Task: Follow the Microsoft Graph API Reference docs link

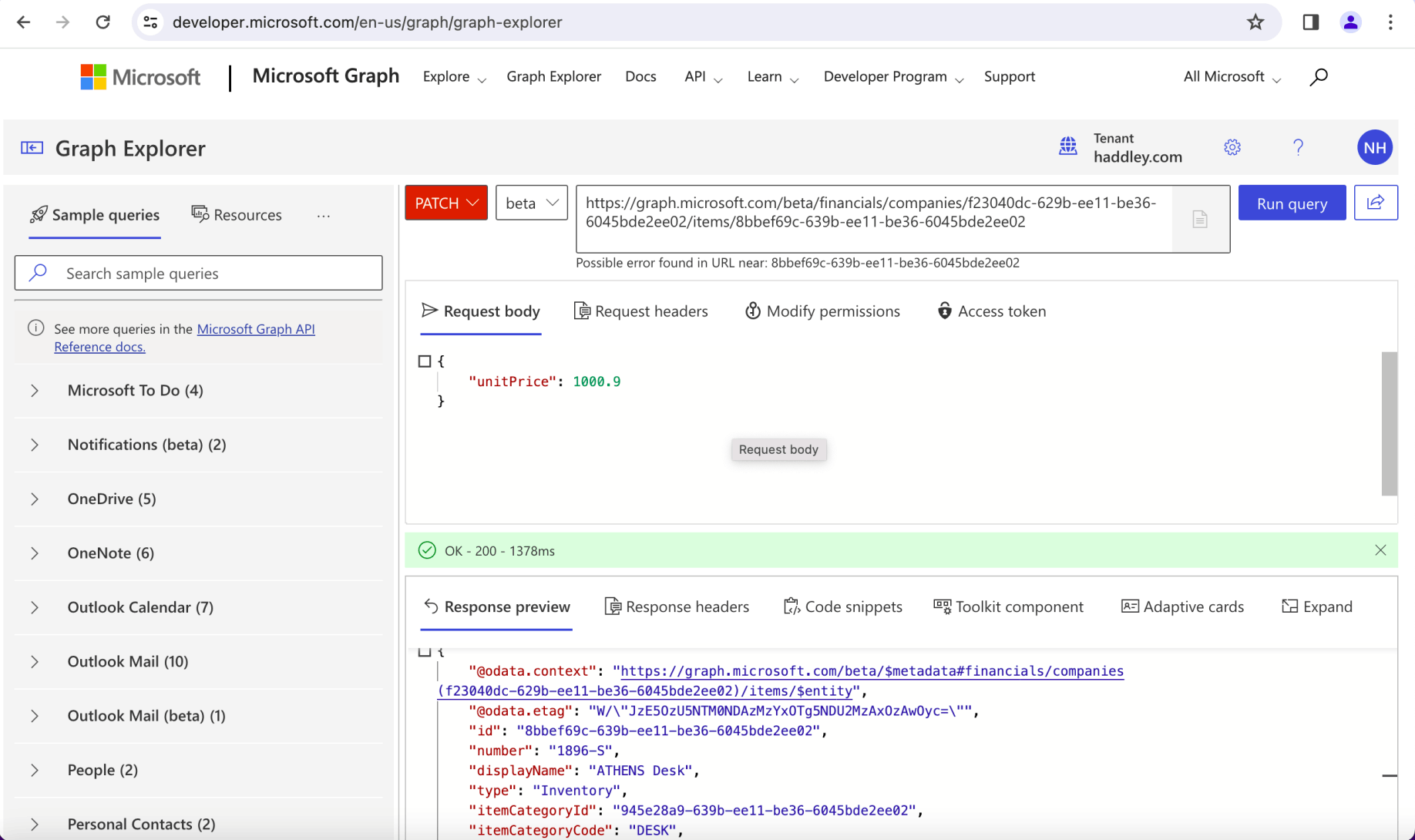Action: tap(255, 329)
